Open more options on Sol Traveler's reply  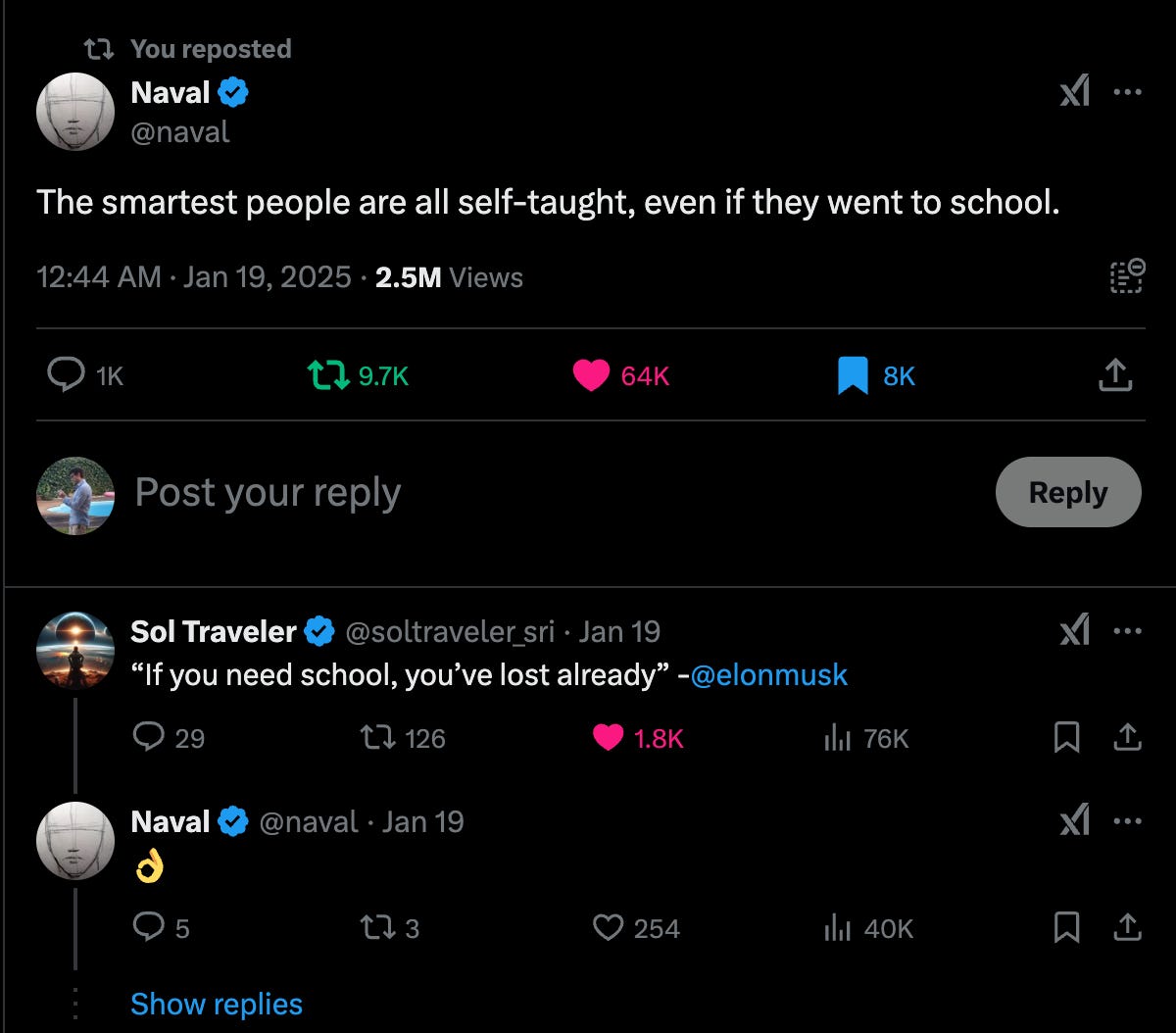(1127, 632)
